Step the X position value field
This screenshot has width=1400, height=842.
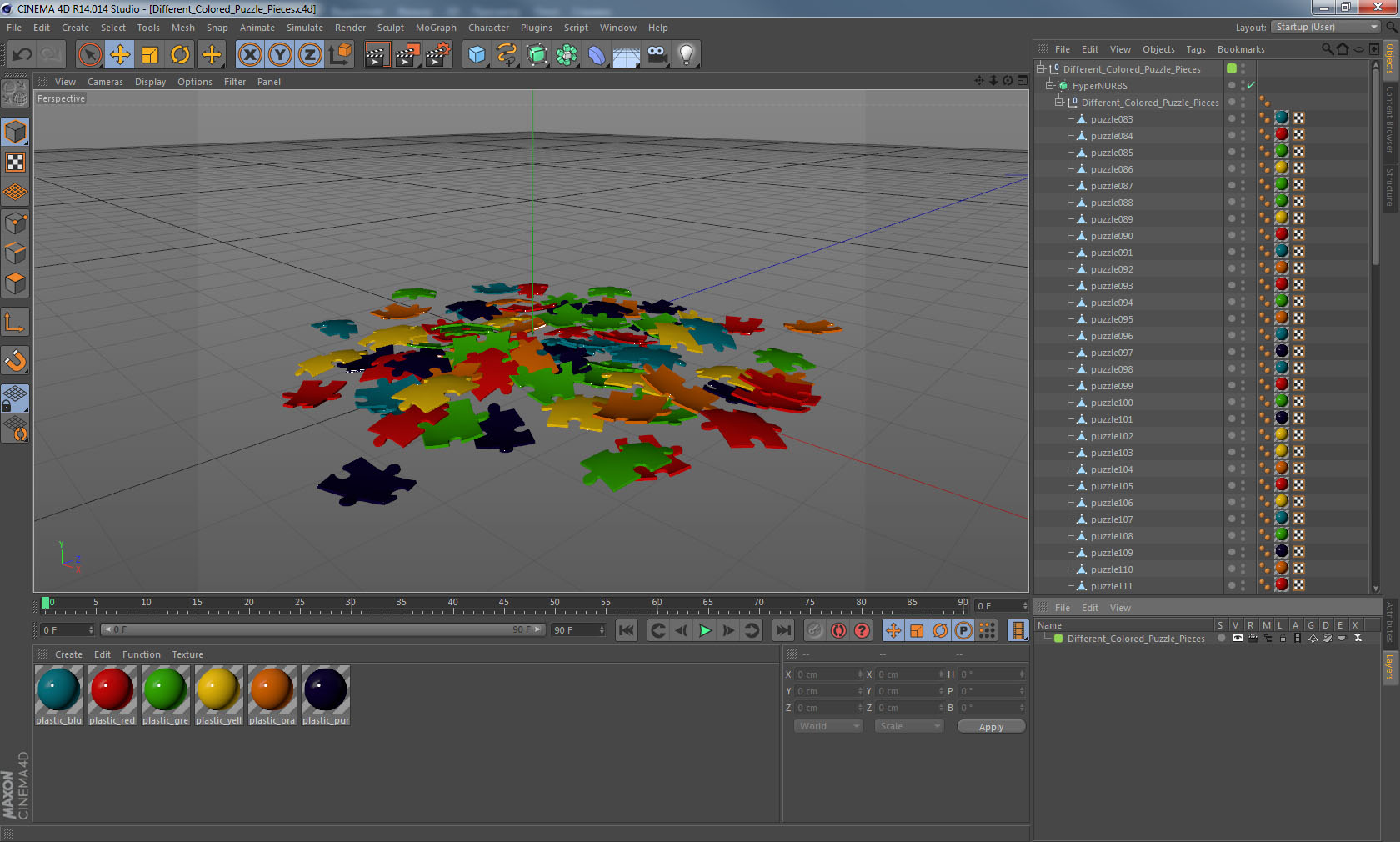[860, 674]
